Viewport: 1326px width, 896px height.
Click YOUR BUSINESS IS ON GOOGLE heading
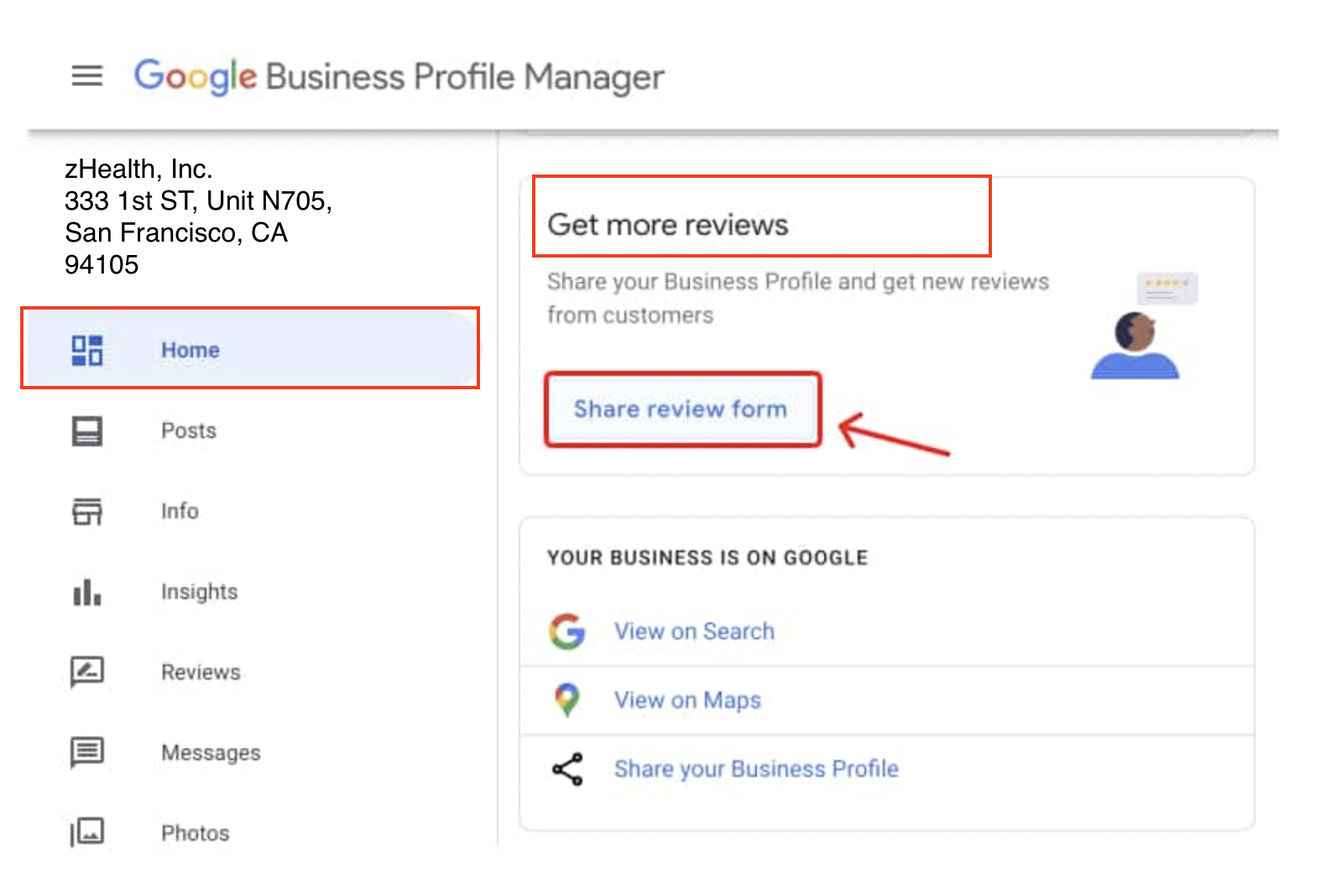tap(707, 558)
